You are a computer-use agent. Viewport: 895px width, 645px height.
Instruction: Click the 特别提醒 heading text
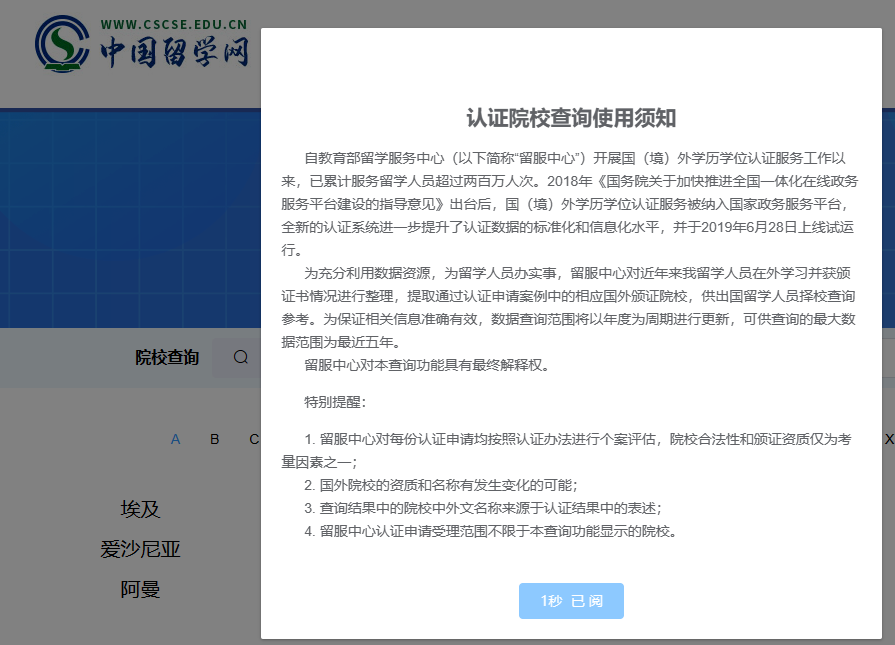(x=335, y=402)
